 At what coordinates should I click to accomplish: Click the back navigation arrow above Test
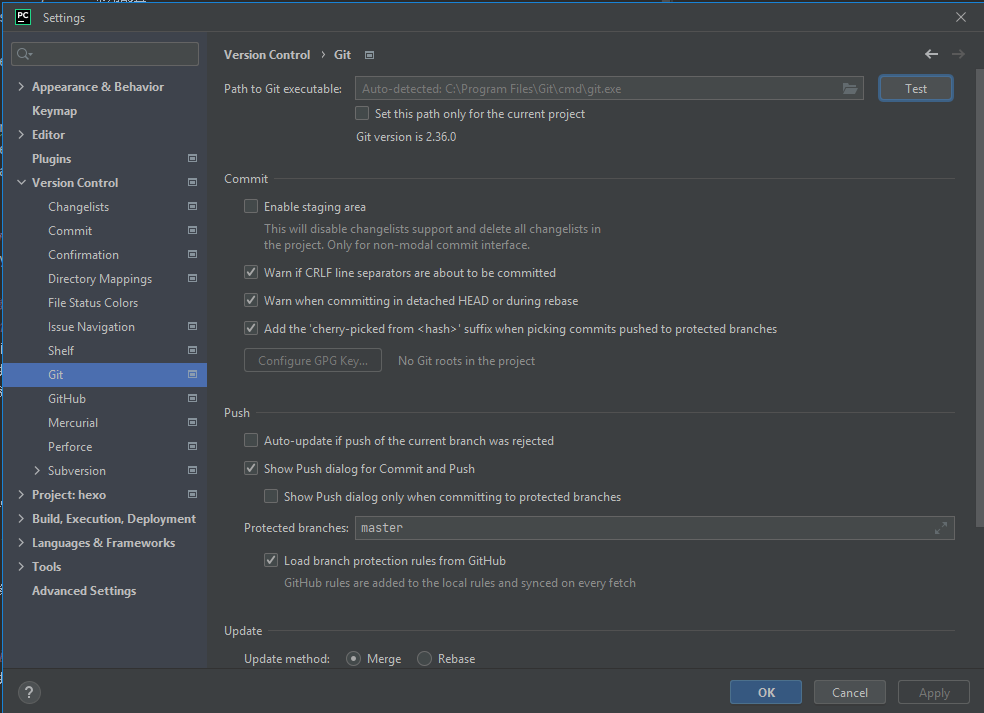coord(931,54)
